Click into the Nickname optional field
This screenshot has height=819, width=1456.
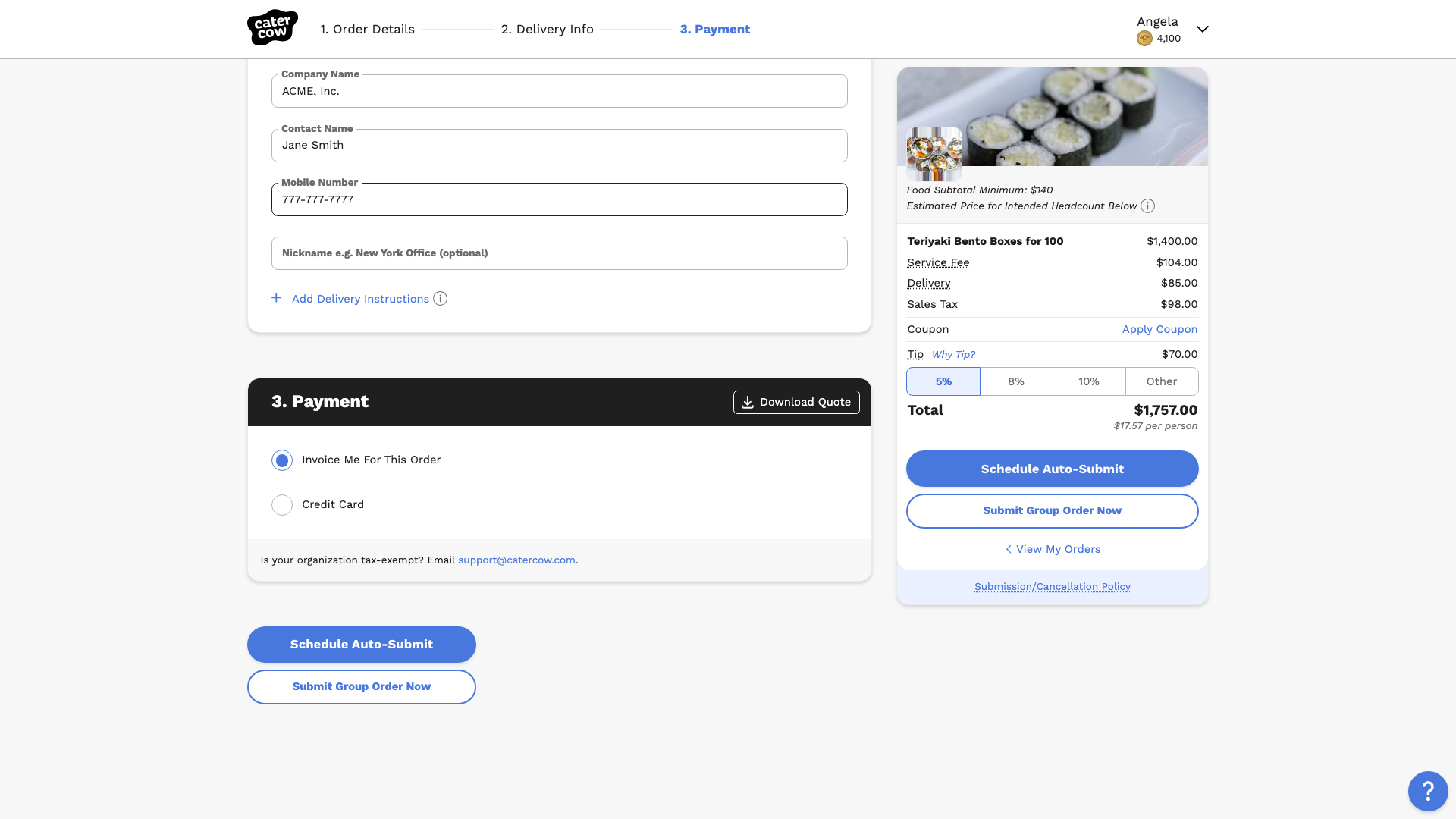pos(560,253)
